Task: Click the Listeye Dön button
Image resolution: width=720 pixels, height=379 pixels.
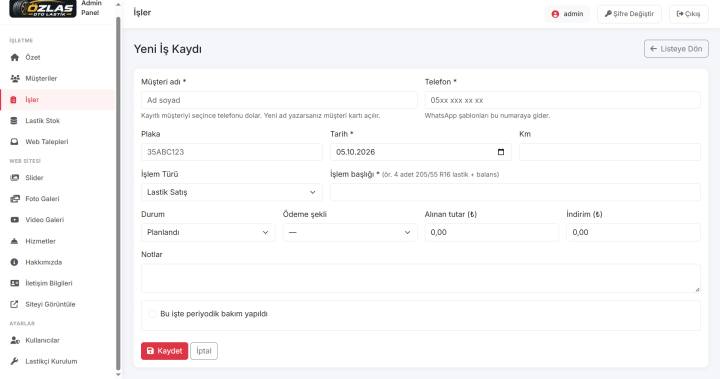Action: 676,49
